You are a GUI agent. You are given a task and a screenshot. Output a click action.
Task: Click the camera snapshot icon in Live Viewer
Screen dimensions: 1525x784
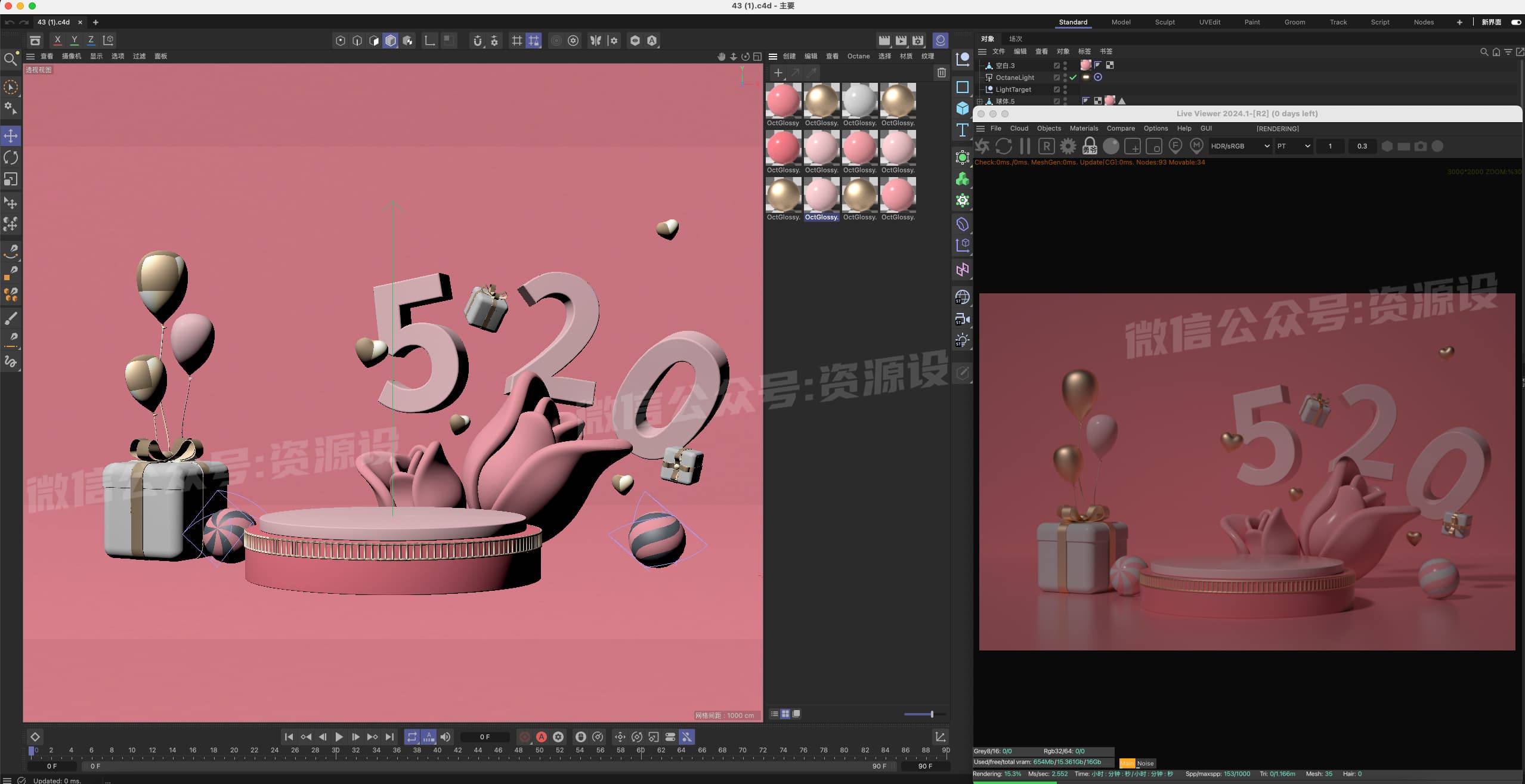click(1421, 146)
